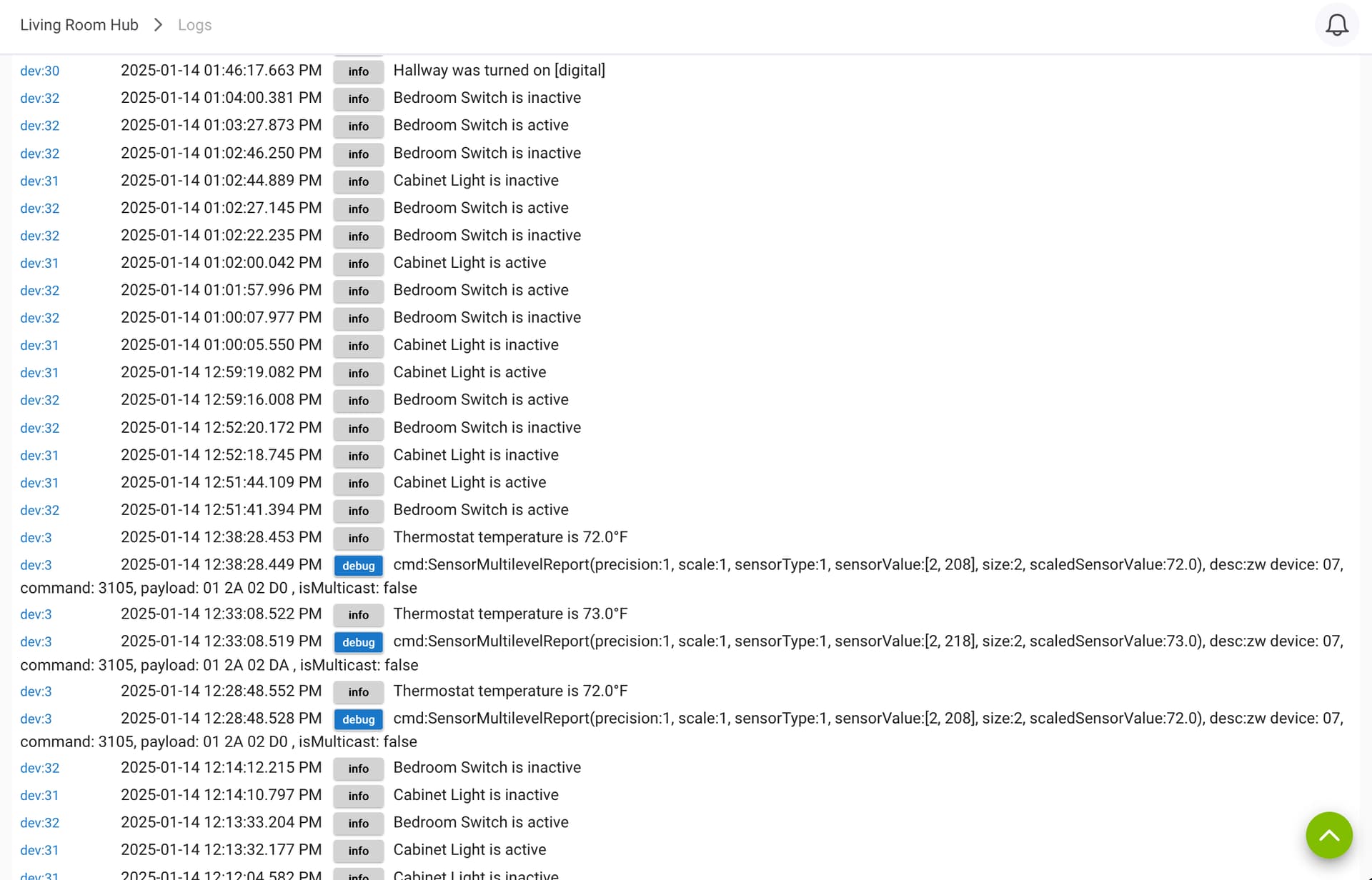Click the green scroll-to-top arrow button
Viewport: 1372px width, 880px height.
coord(1329,835)
